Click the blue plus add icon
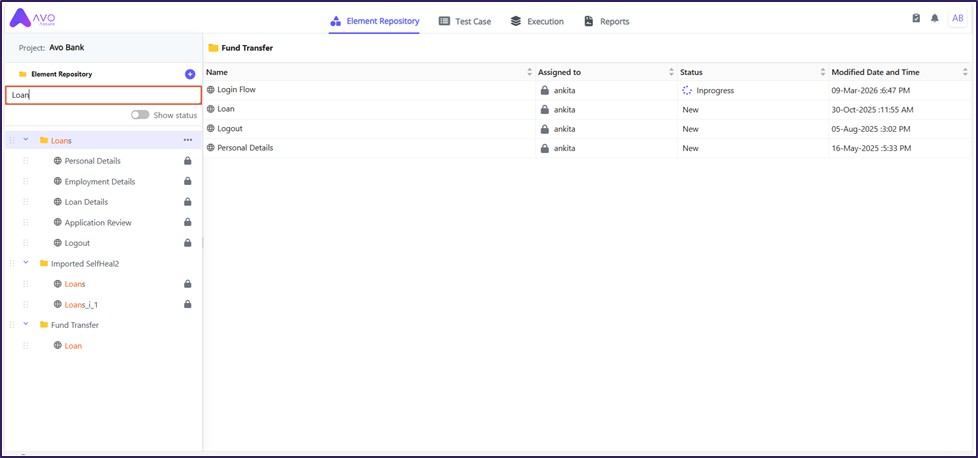The height and width of the screenshot is (458, 978). tap(190, 74)
